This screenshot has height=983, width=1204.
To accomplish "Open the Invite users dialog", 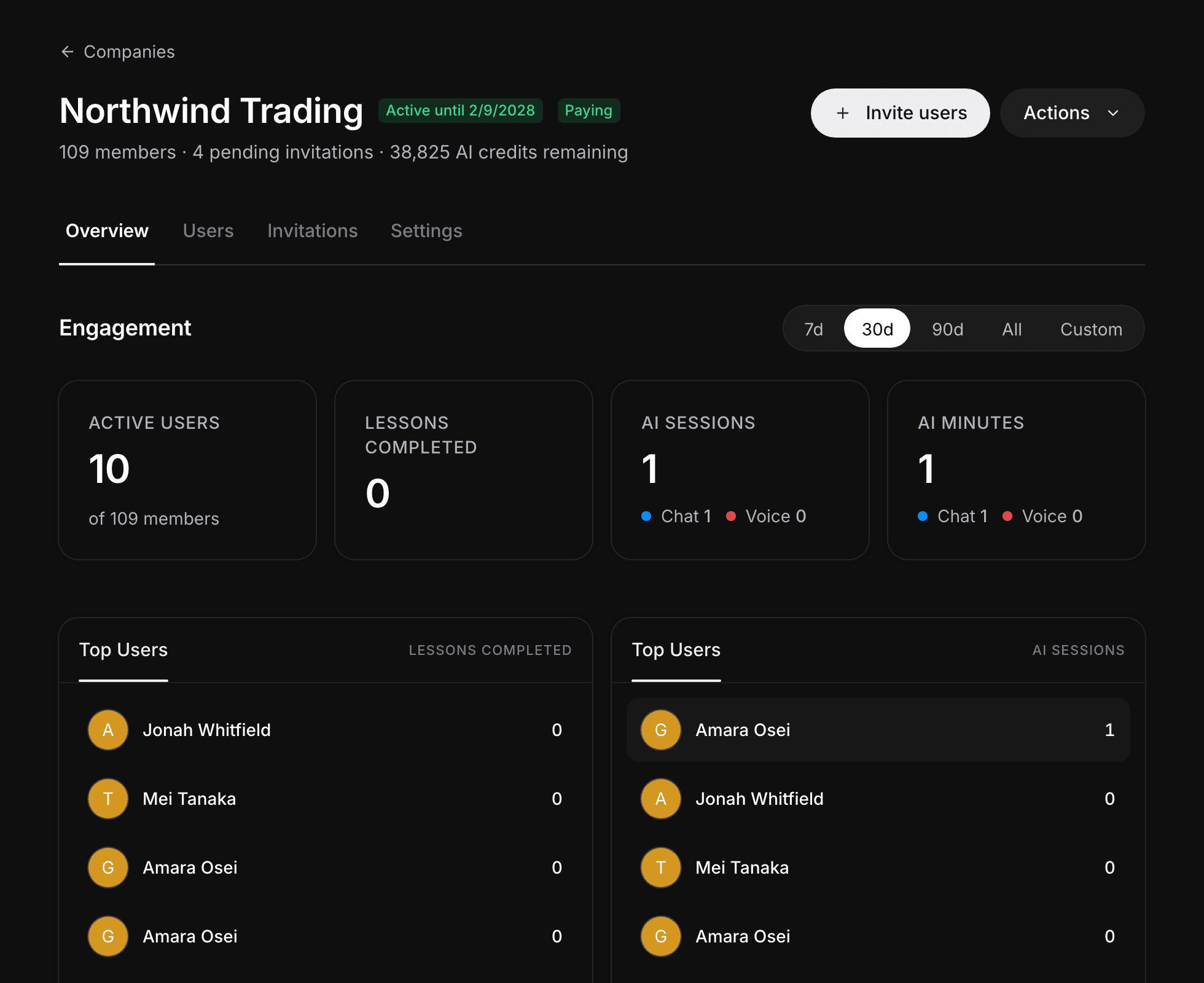I will coord(900,113).
